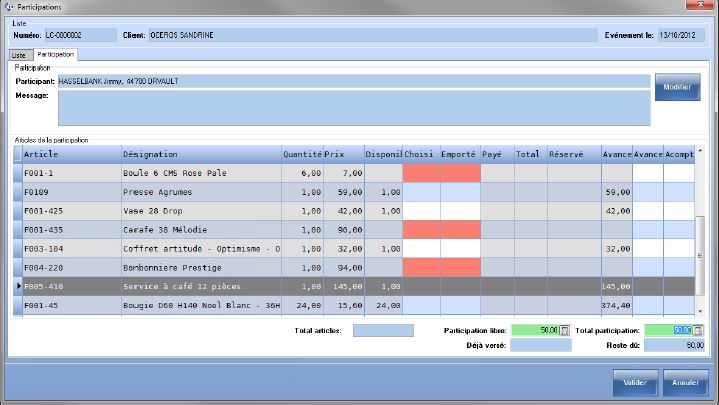Click the Participant name field
Screen dimensions: 719x405
click(353, 80)
